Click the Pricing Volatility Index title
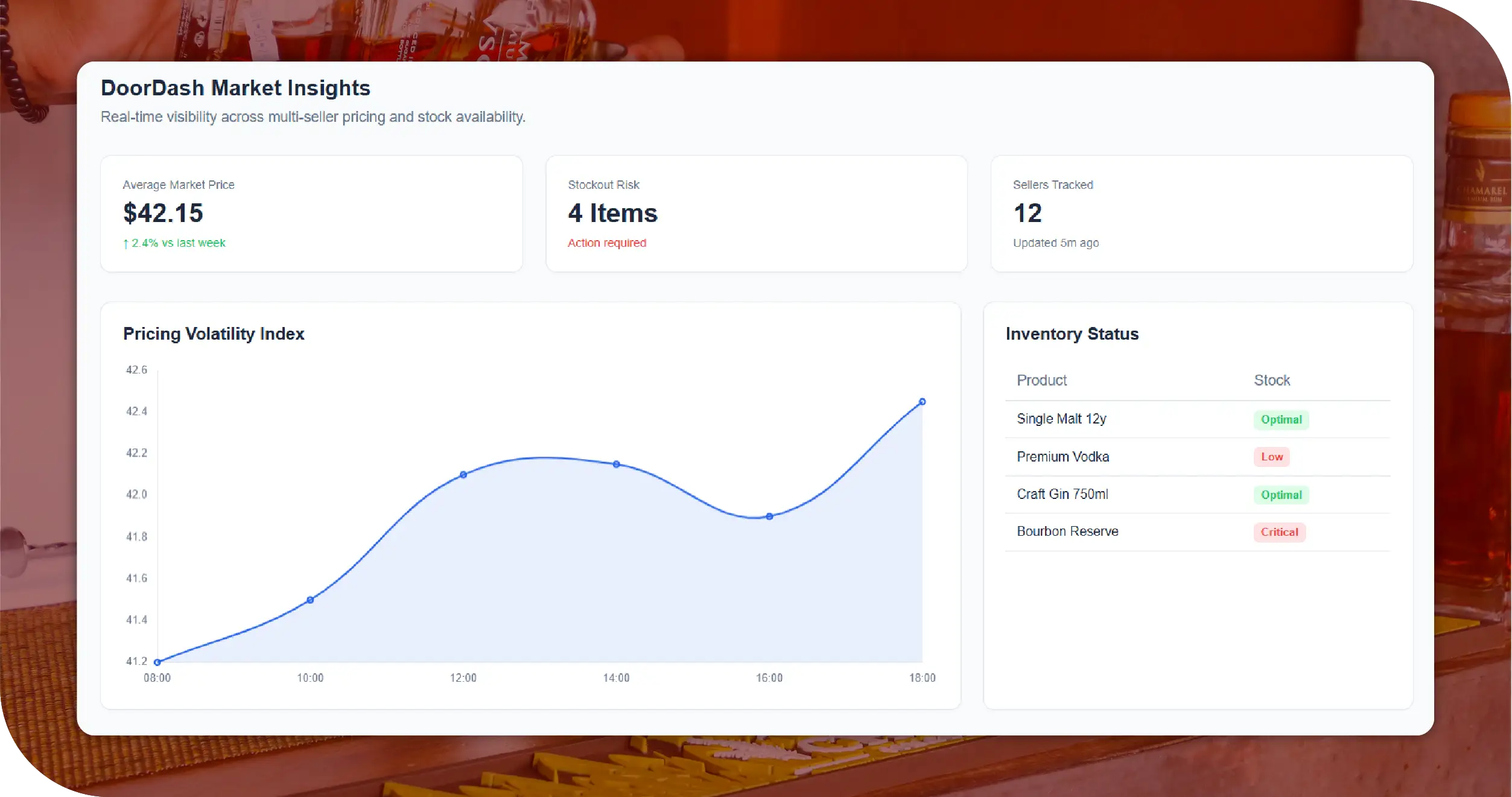 click(214, 334)
